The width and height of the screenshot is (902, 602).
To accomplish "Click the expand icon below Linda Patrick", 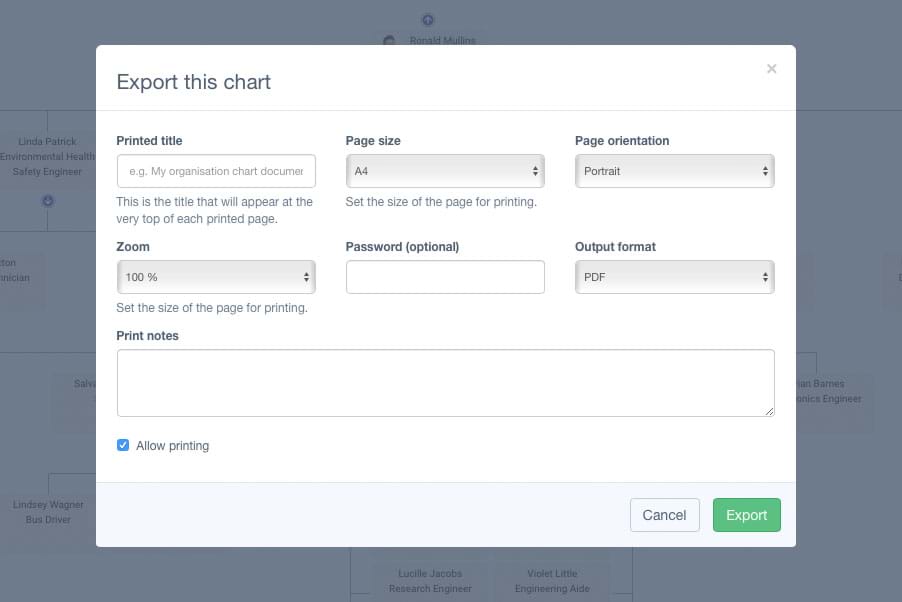I will [48, 201].
